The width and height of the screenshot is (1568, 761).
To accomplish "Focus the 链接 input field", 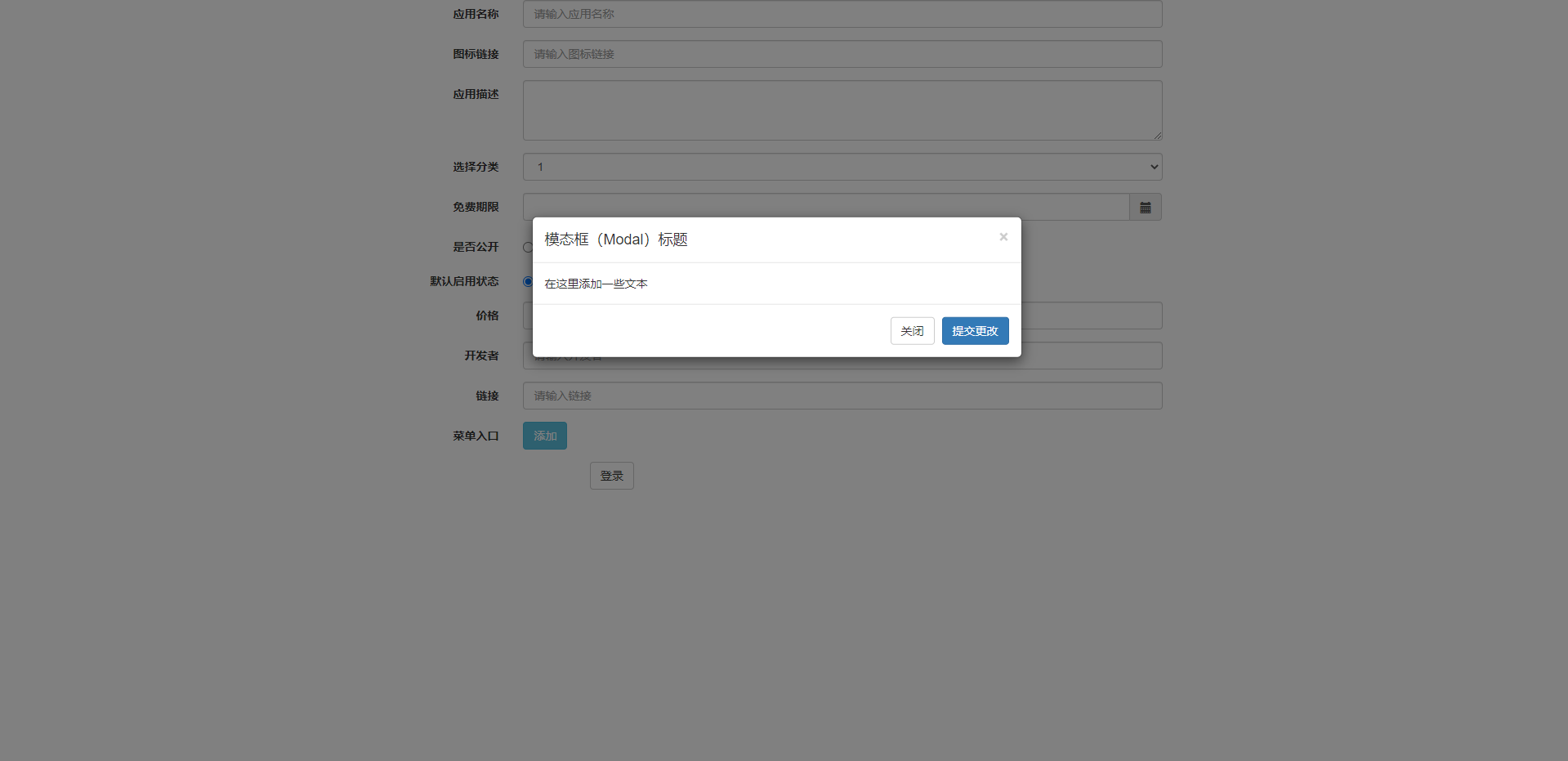I will (x=842, y=396).
